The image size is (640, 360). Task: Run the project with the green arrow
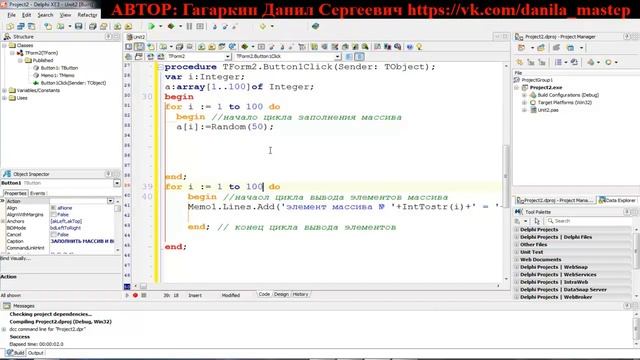click(x=151, y=27)
